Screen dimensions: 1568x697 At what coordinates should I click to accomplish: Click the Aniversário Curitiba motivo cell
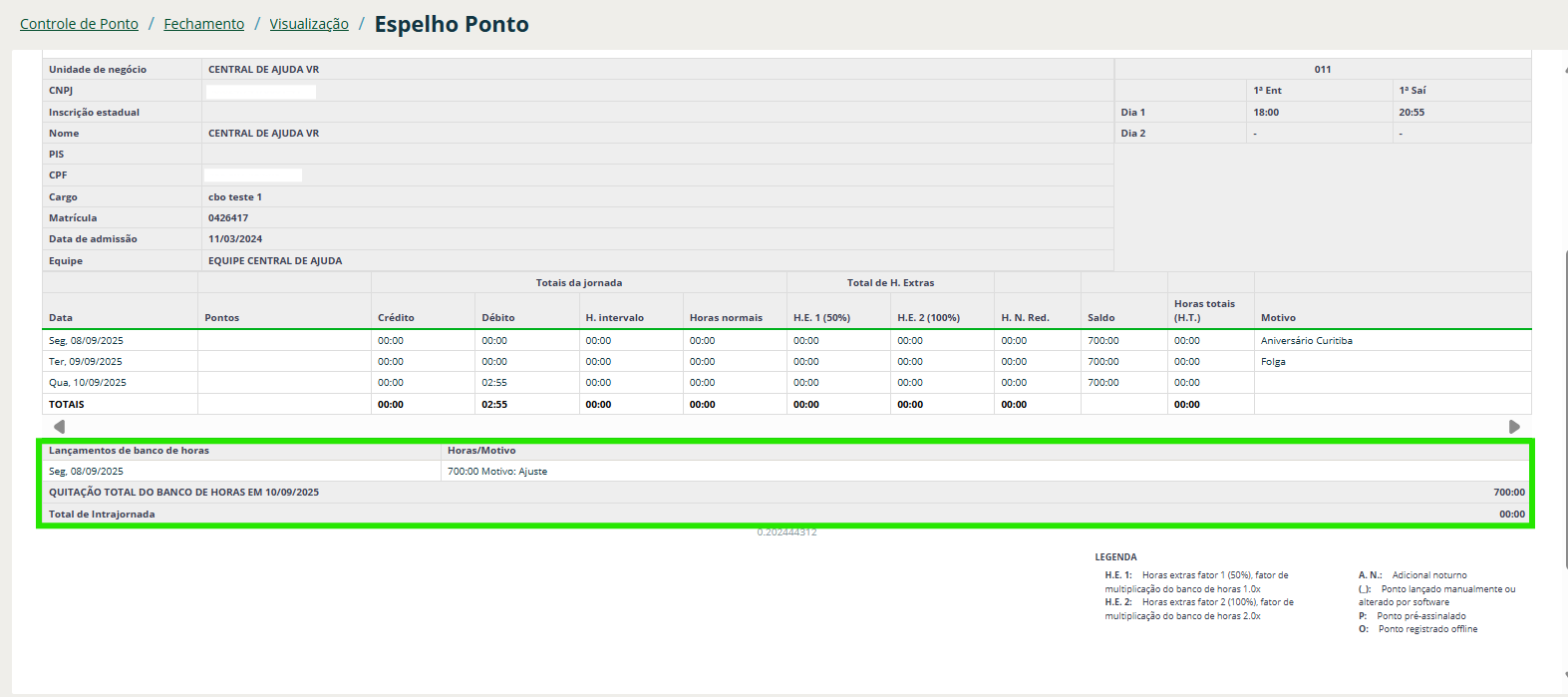click(1306, 341)
